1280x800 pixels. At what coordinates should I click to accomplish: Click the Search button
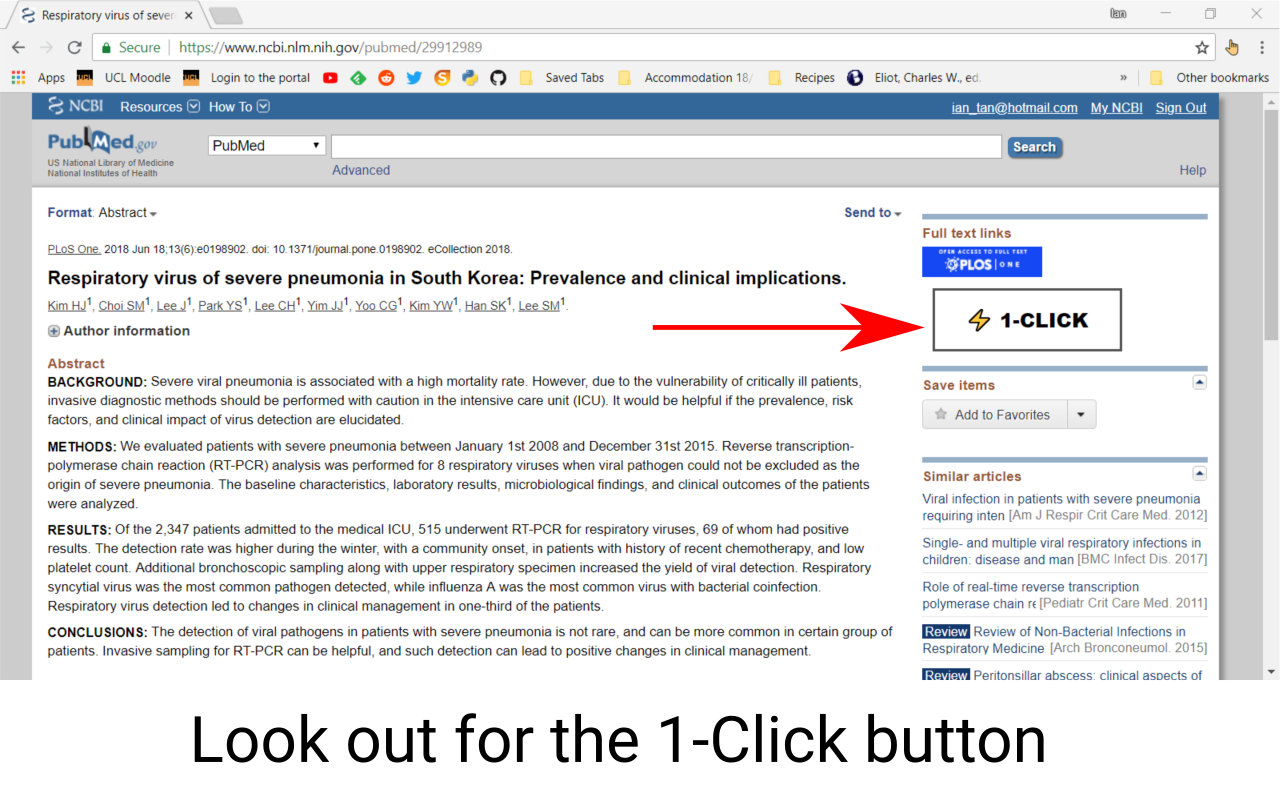[1034, 147]
